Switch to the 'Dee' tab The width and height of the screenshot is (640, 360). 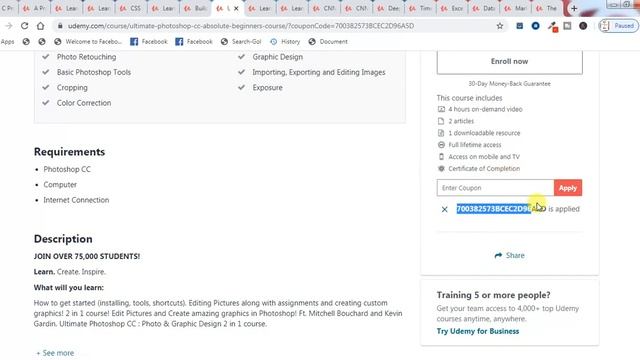click(x=389, y=8)
